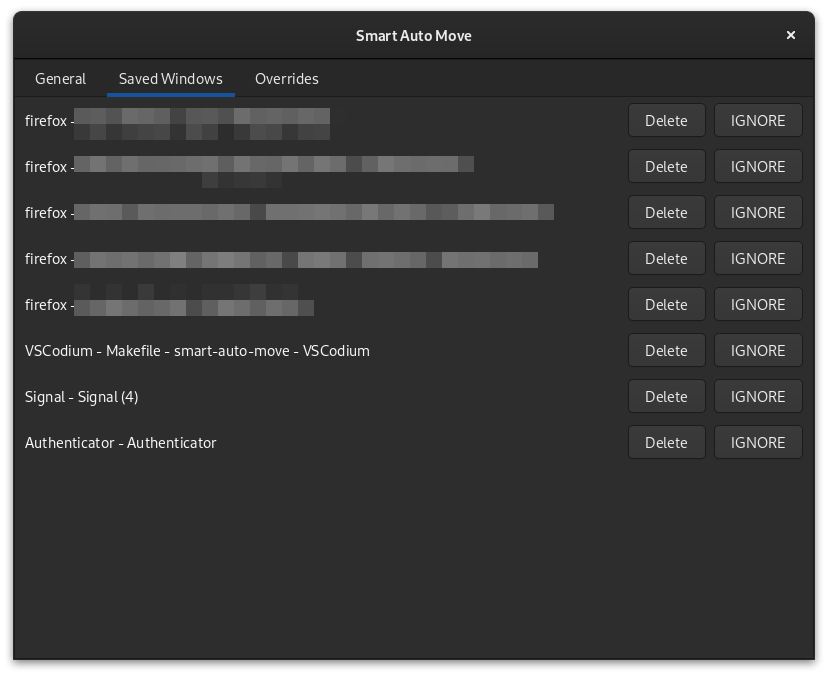The width and height of the screenshot is (828, 676).
Task: Select 'VSCodium - Makefile - smart-auto-move' text
Action: (x=157, y=351)
